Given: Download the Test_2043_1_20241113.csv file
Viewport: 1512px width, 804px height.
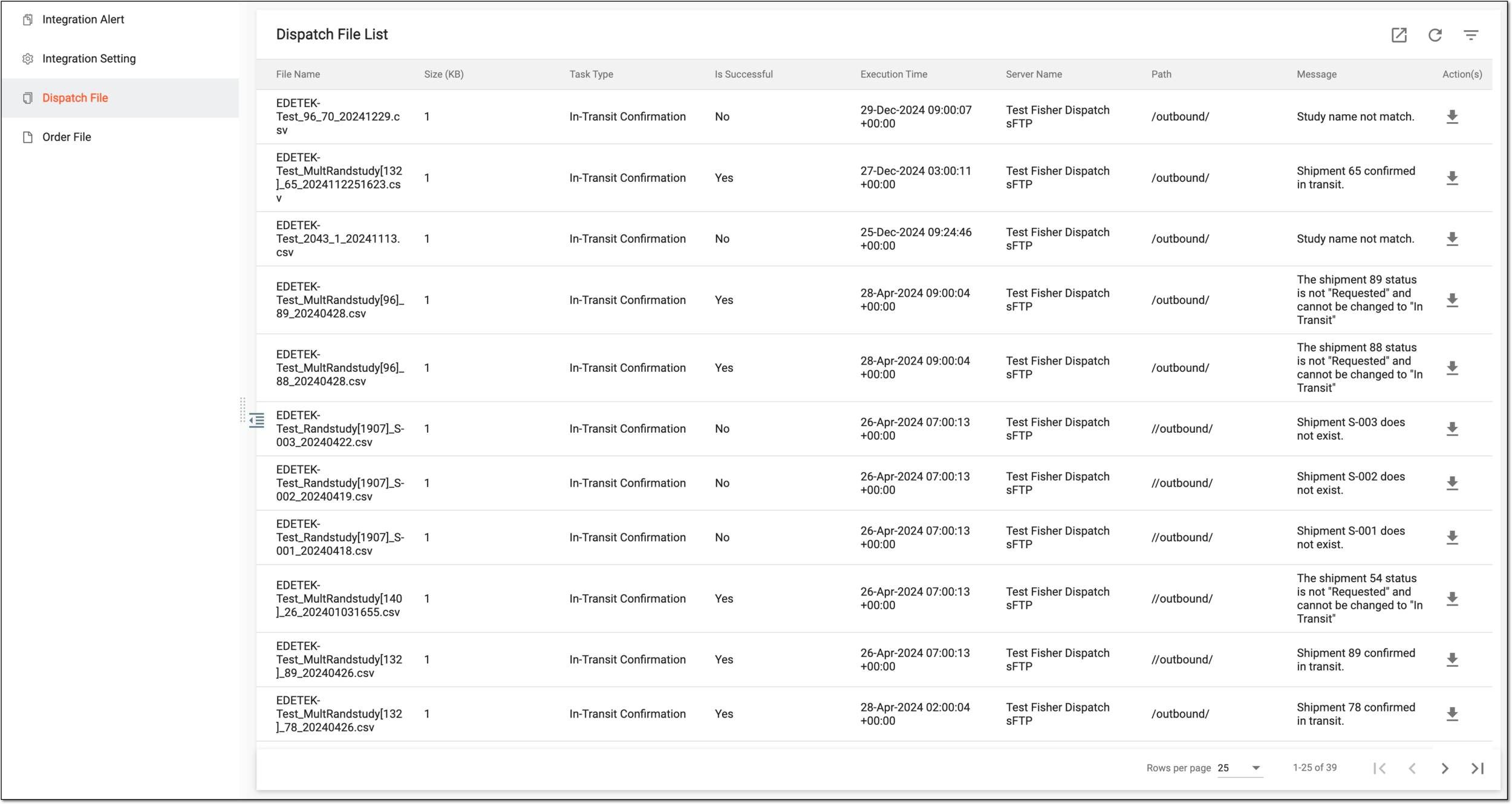Looking at the screenshot, I should pyautogui.click(x=1452, y=239).
